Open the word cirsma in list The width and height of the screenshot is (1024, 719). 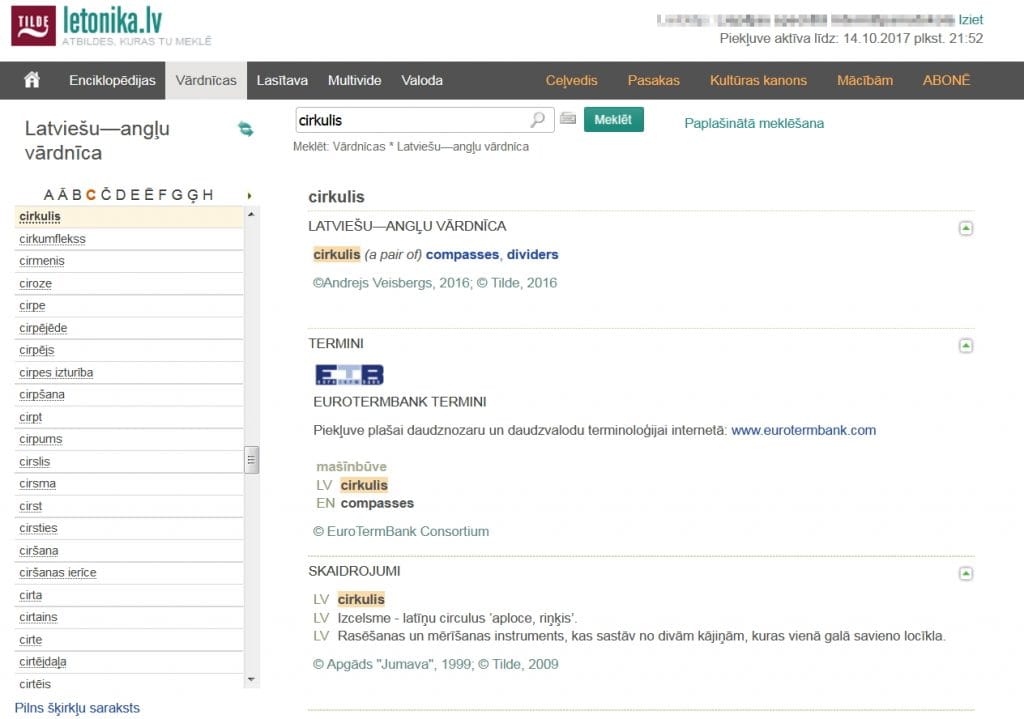(x=37, y=484)
